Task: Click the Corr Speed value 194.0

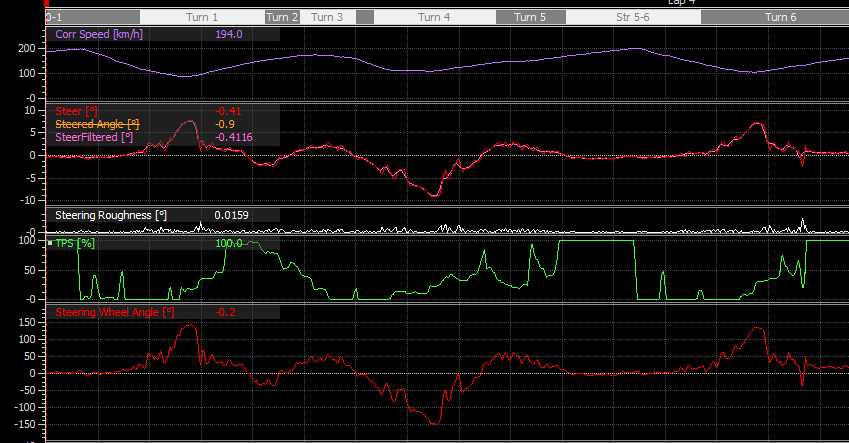Action: coord(228,34)
